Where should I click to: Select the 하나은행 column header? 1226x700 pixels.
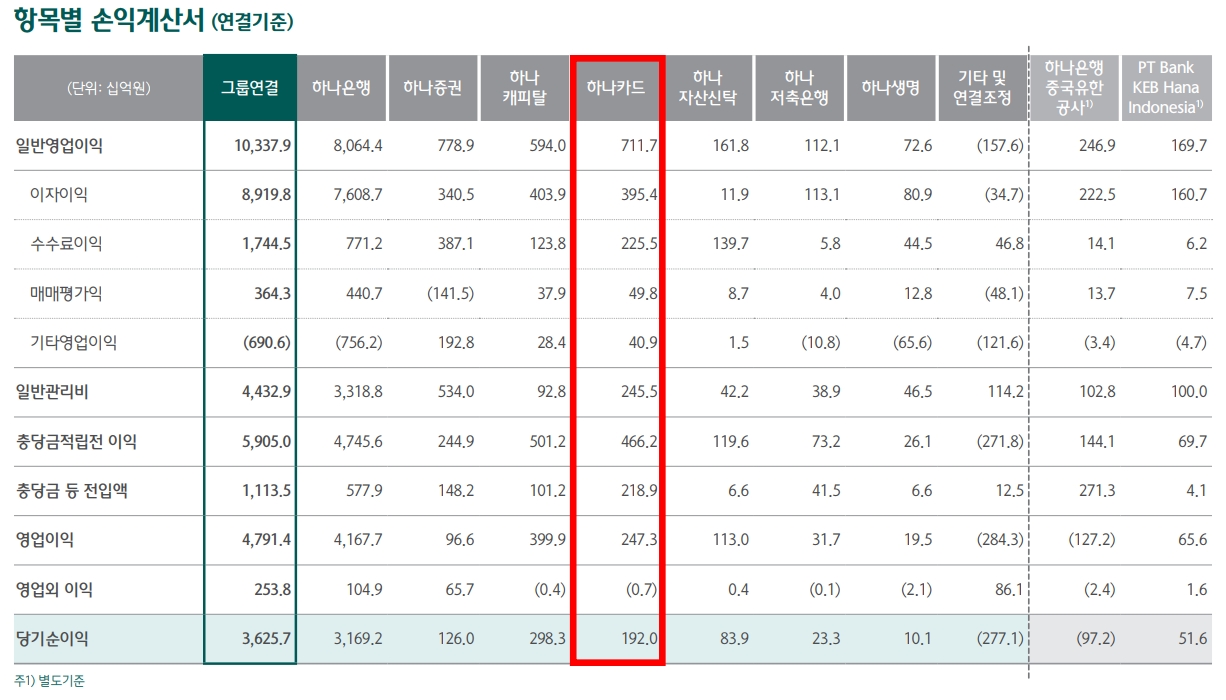[x=341, y=88]
